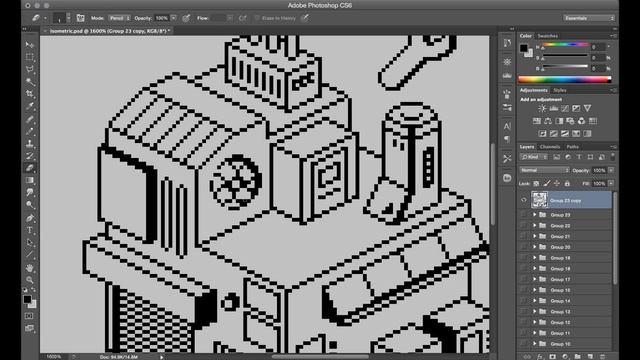This screenshot has width=640, height=360.
Task: Switch to the Paths tab
Action: click(x=573, y=147)
